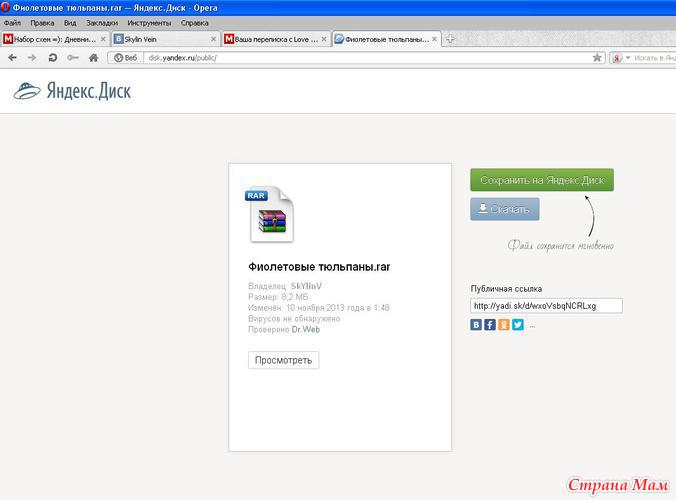
Task: Click the Размер 8,2 МБ text
Action: [x=278, y=297]
